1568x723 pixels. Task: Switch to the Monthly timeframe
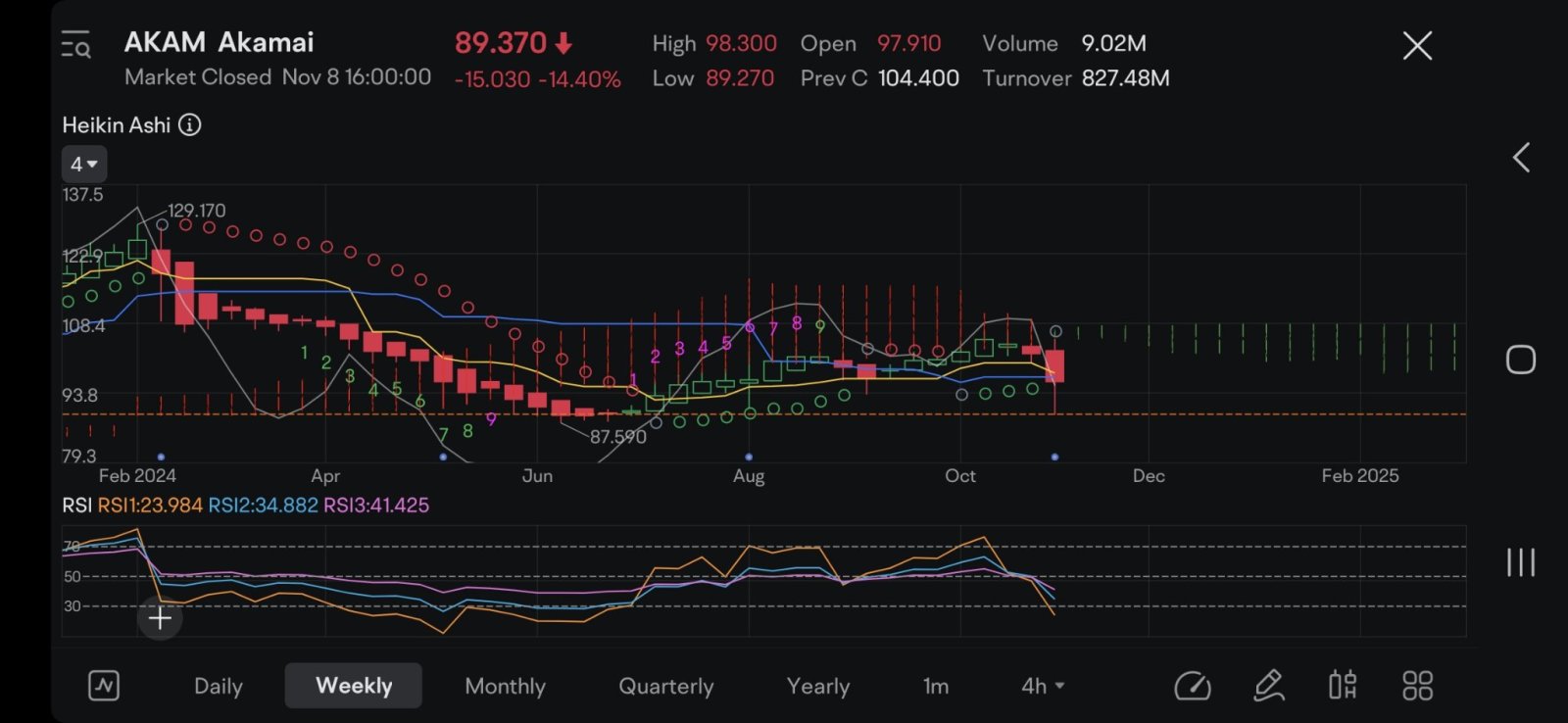505,686
